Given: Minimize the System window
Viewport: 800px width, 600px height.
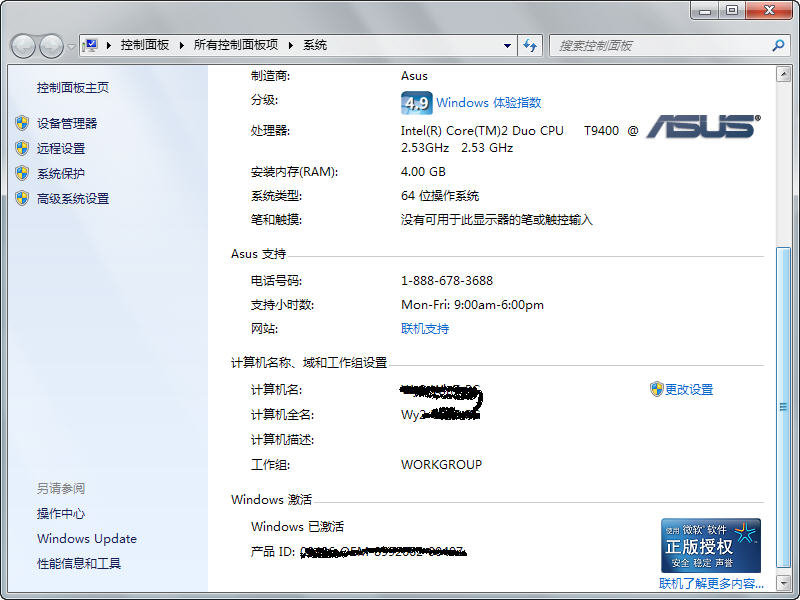Looking at the screenshot, I should click(x=705, y=10).
